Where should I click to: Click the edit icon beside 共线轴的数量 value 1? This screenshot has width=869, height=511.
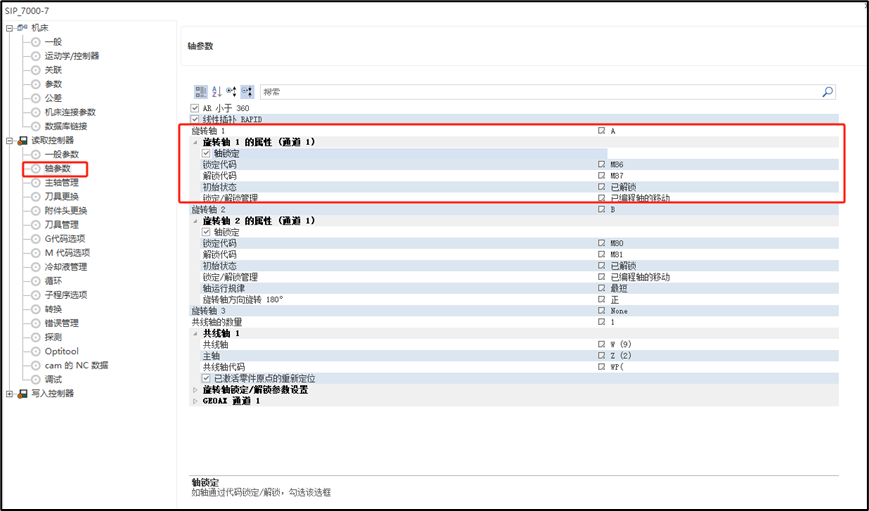[601, 322]
